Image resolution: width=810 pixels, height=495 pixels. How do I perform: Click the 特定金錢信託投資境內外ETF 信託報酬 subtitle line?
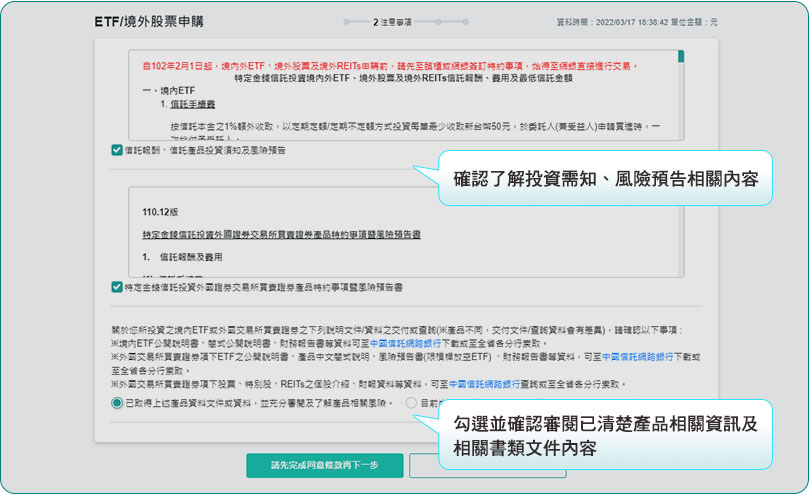(x=403, y=79)
